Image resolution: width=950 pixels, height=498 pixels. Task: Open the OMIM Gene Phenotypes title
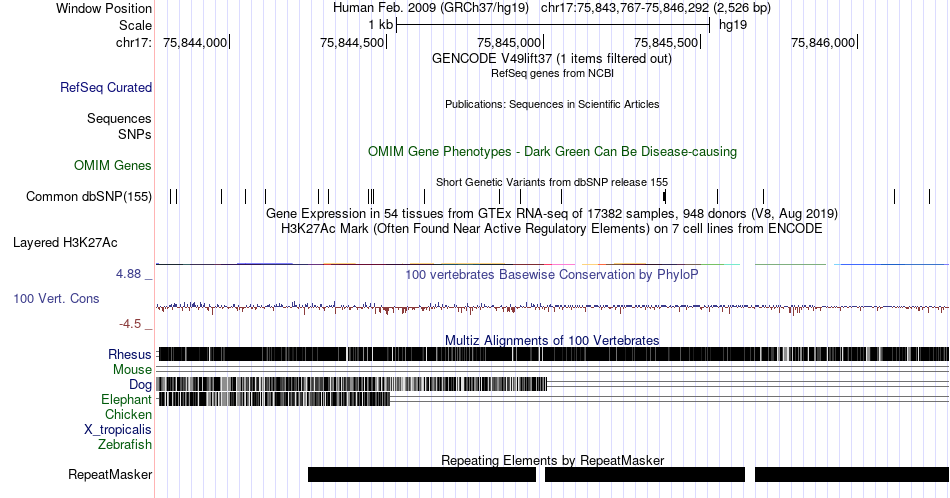click(x=553, y=151)
